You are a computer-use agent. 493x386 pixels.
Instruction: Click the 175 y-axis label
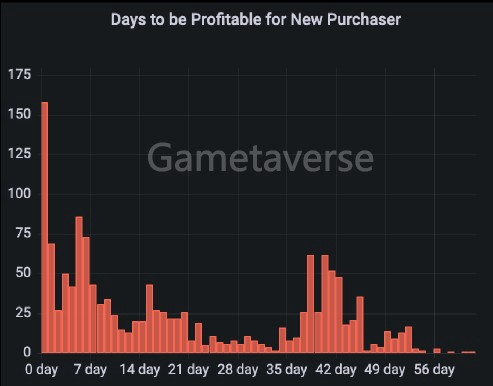[19, 74]
